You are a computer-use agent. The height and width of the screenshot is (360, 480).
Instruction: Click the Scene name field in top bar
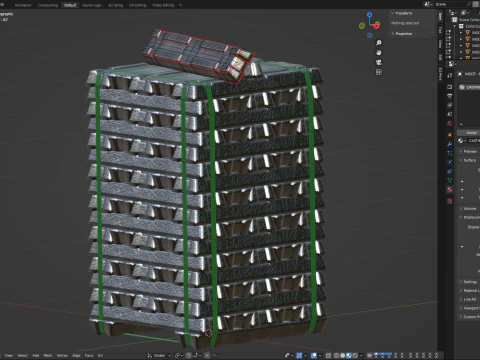[x=452, y=4]
